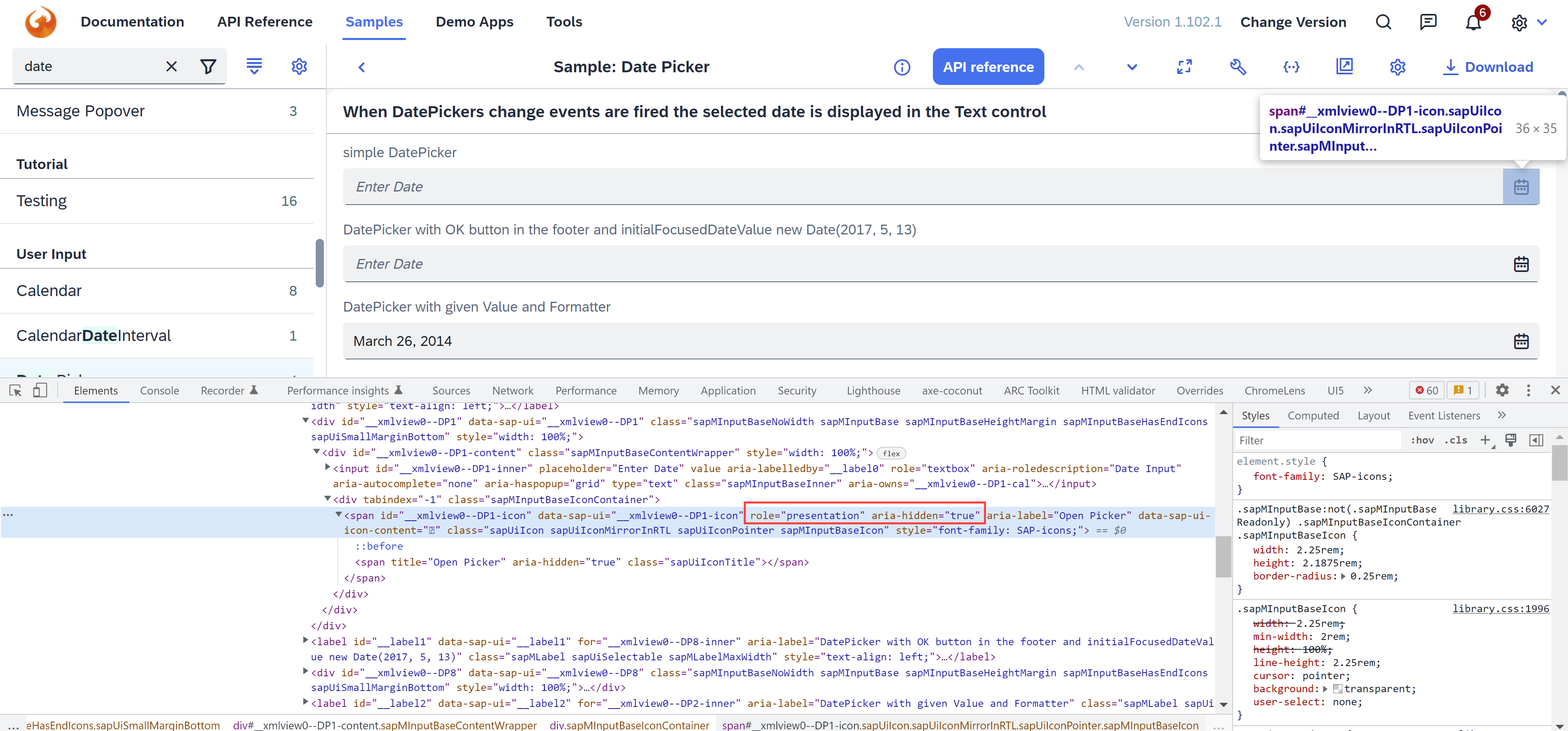Click the notifications bell showing 6 alerts
Screen dimensions: 1568x731
click(1474, 22)
